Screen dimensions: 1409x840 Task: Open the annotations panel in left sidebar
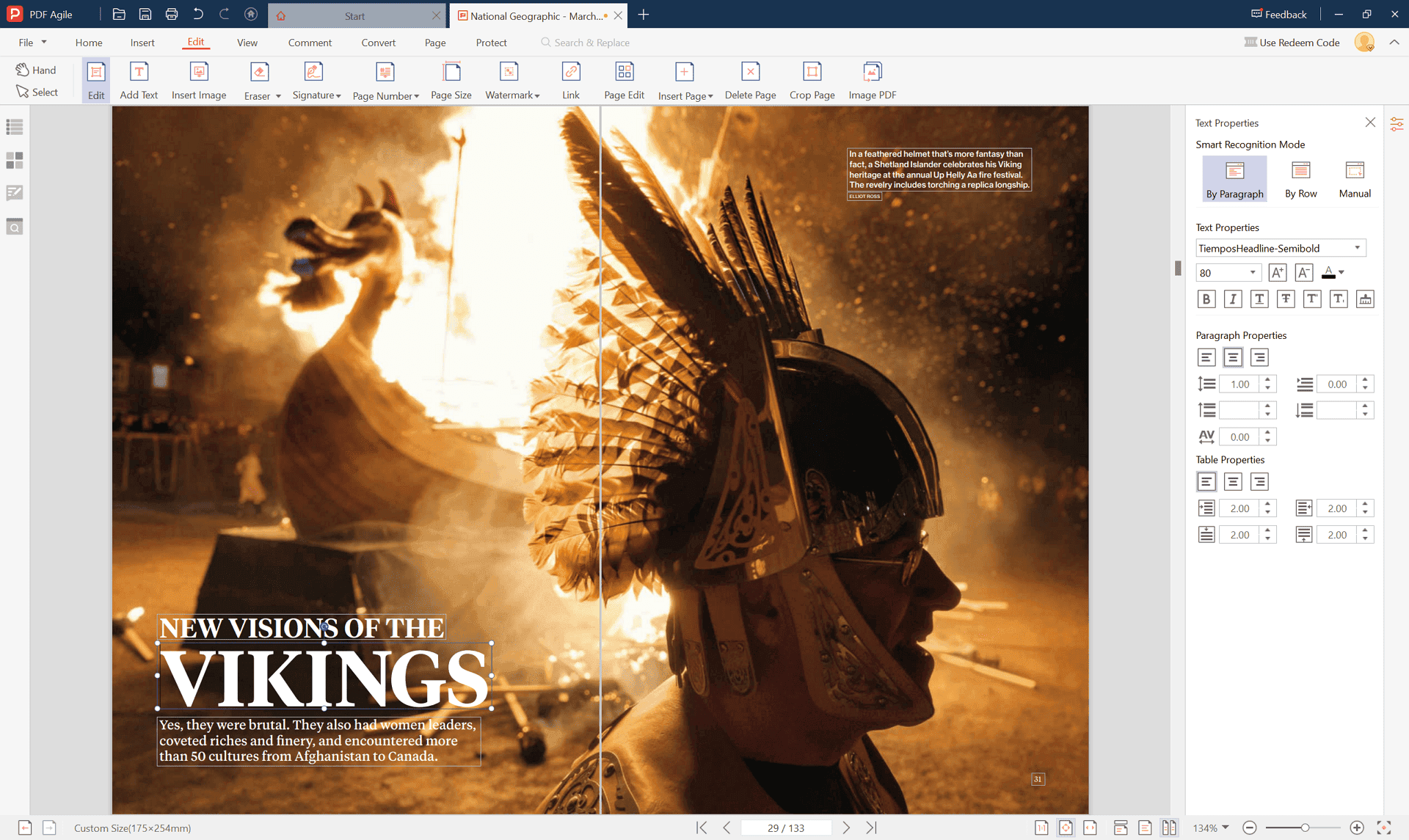point(15,193)
